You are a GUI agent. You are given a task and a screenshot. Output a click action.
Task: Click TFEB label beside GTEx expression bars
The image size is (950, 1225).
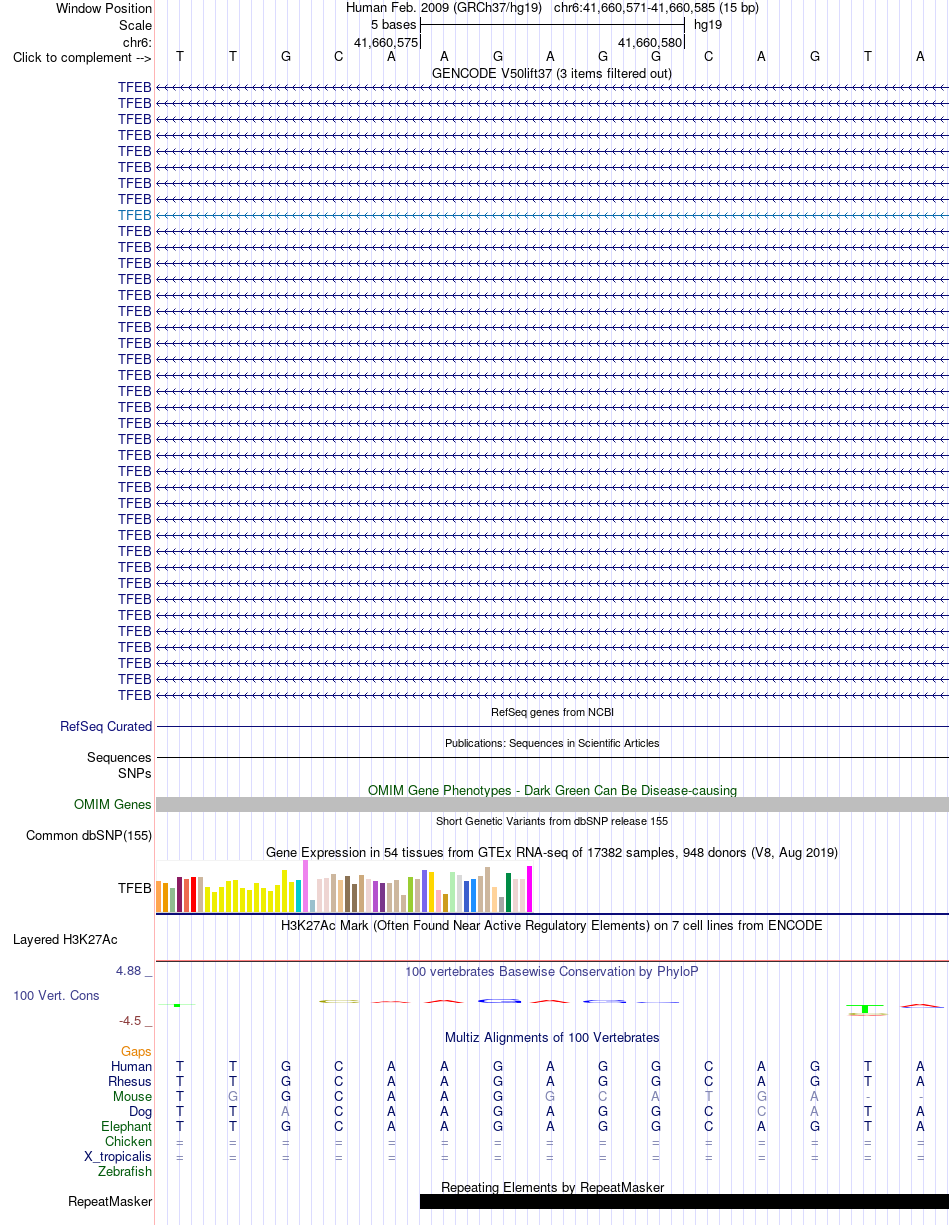coord(135,887)
